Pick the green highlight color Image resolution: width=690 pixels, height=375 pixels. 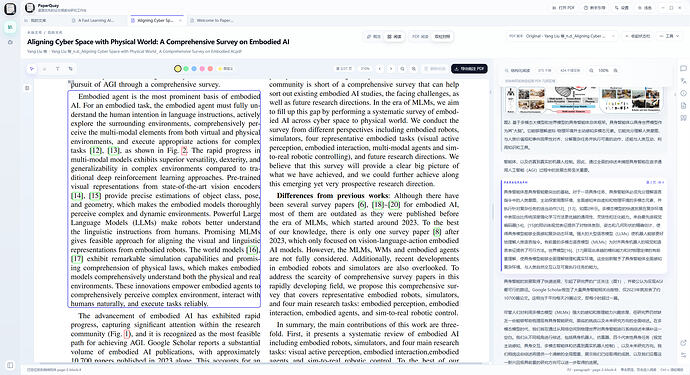[186, 69]
